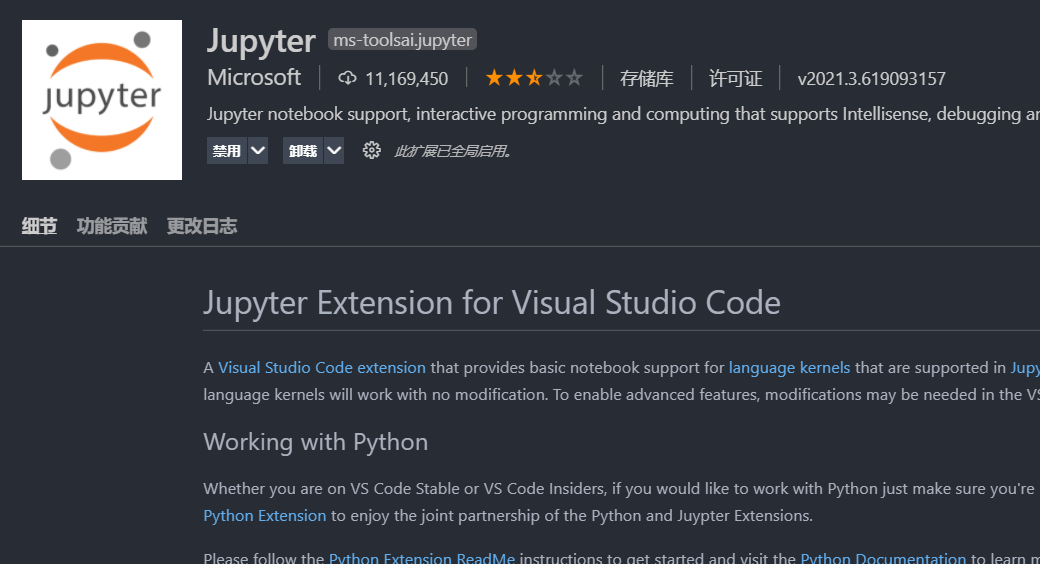Click the install count 11,169,450
This screenshot has height=564, width=1040.
407,78
